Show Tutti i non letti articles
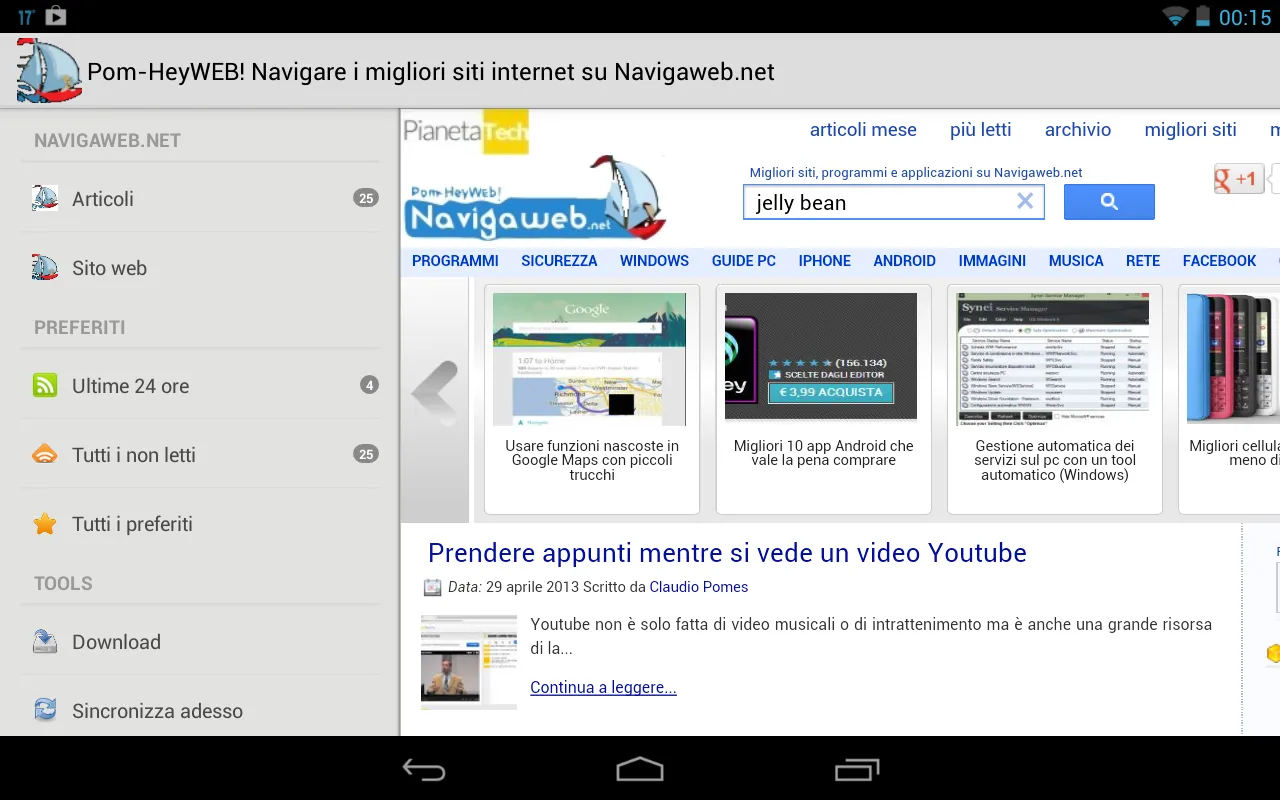The height and width of the screenshot is (800, 1280). pos(200,455)
